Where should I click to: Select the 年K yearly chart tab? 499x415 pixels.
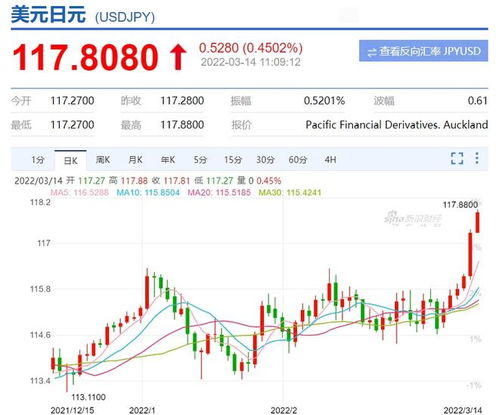tap(168, 160)
